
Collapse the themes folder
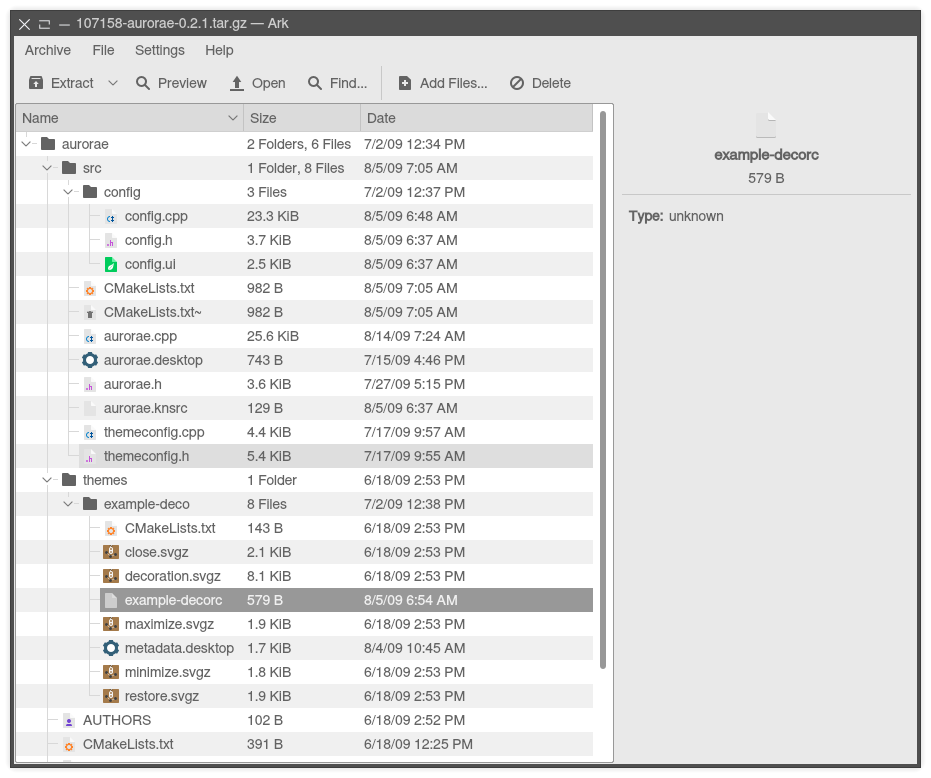(47, 480)
